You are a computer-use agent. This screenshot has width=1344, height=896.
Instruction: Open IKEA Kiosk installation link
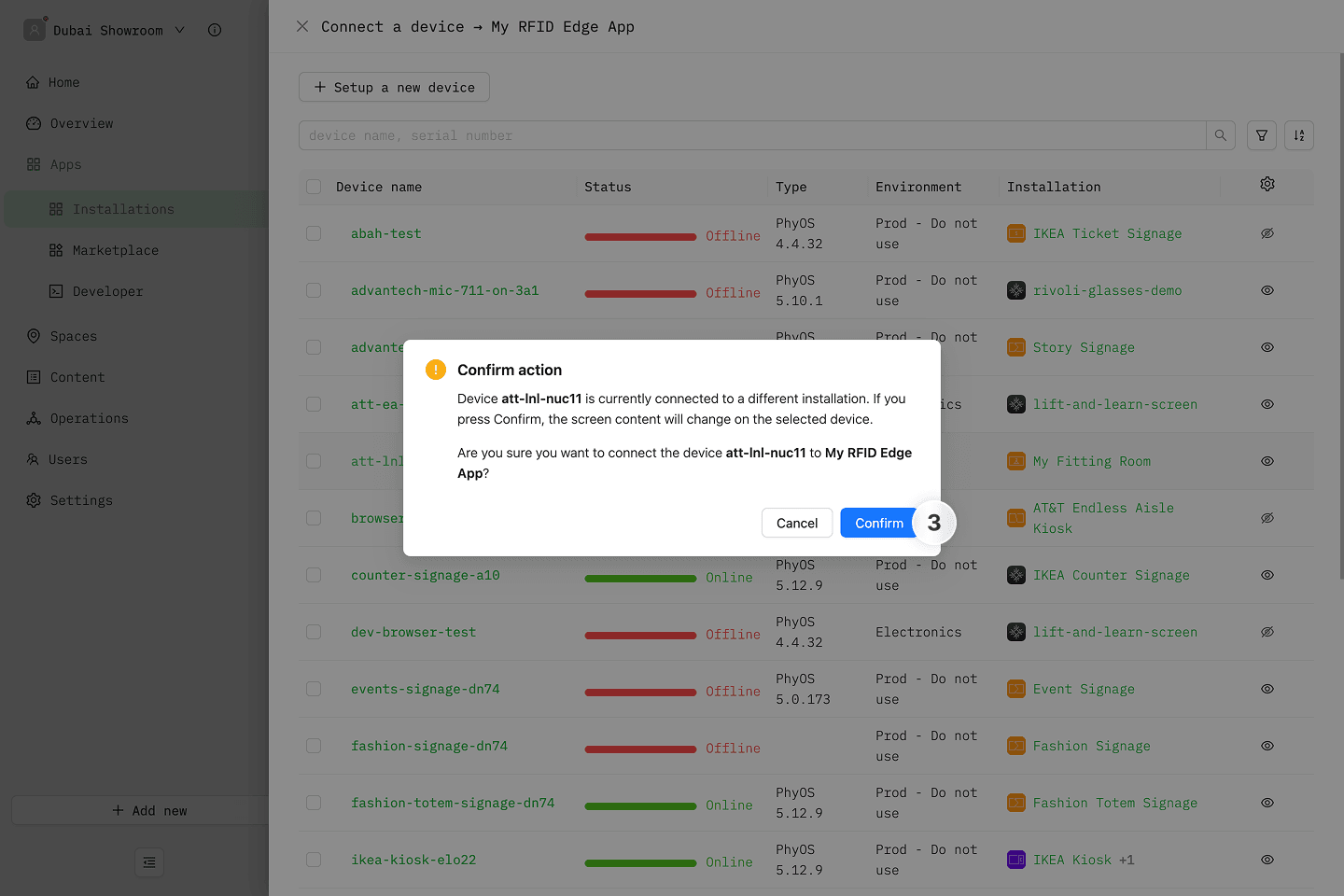click(1071, 860)
